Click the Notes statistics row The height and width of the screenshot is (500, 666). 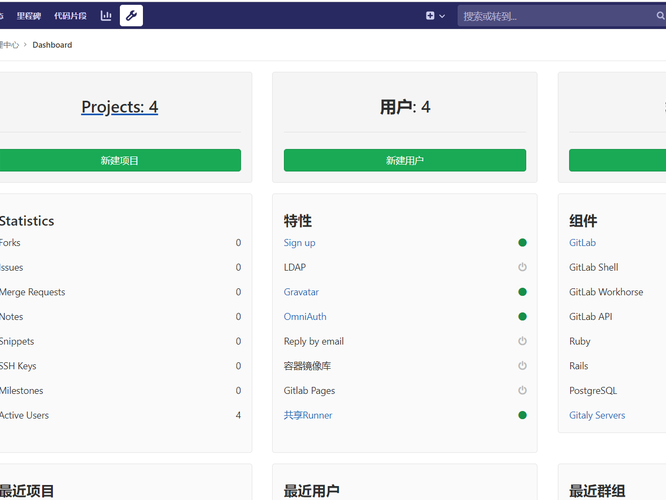(x=120, y=316)
